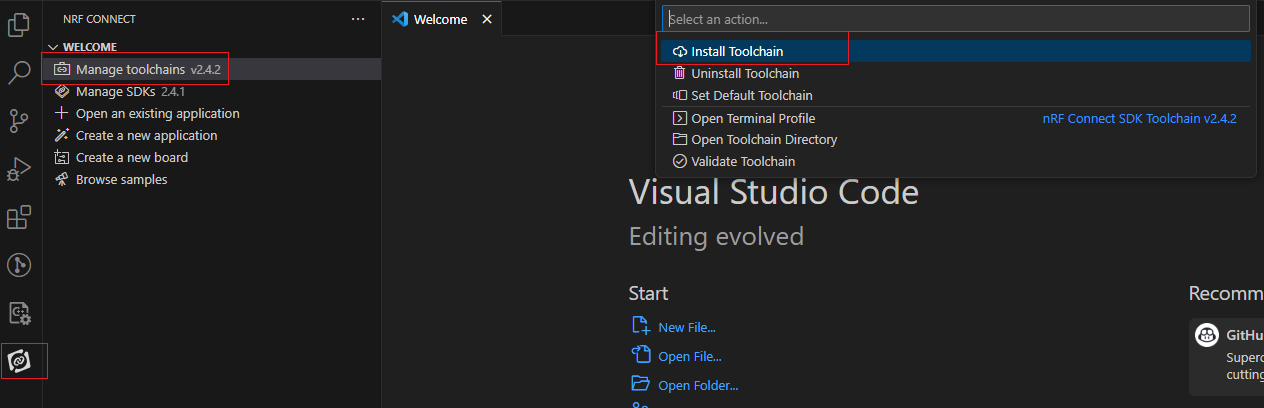
Task: Click the trash icon for Uninstall Toolchain
Action: [680, 73]
